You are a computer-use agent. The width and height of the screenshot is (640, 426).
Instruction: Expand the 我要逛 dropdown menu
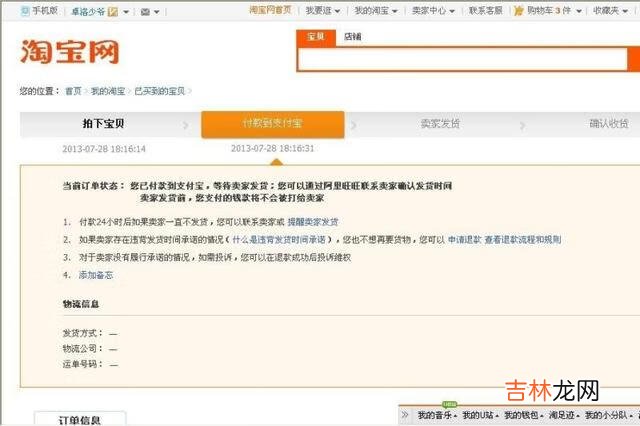321,11
